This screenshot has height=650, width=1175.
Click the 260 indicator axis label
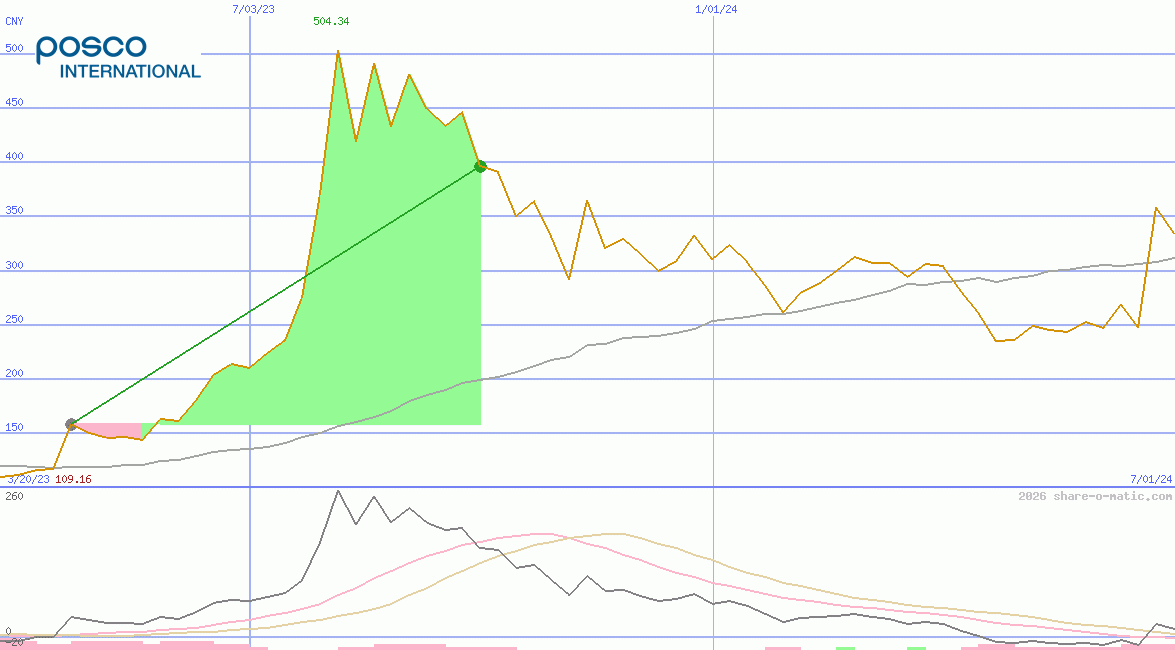(x=14, y=496)
